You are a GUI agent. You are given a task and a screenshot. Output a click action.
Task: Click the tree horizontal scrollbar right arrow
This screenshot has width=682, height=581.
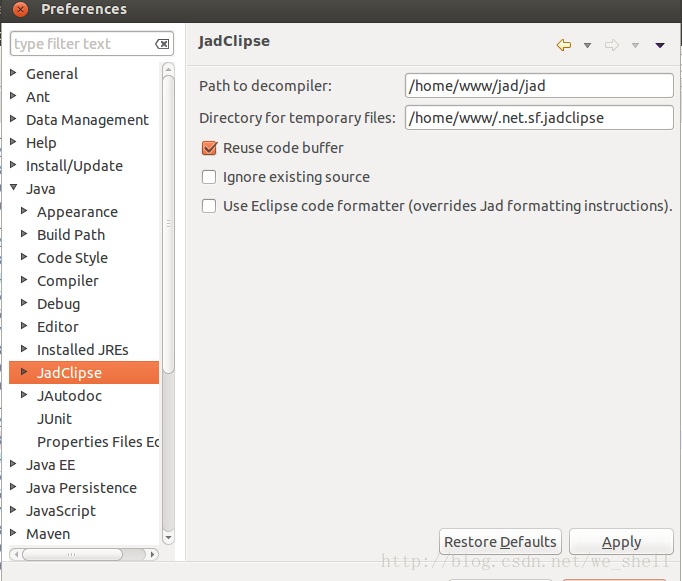152,554
